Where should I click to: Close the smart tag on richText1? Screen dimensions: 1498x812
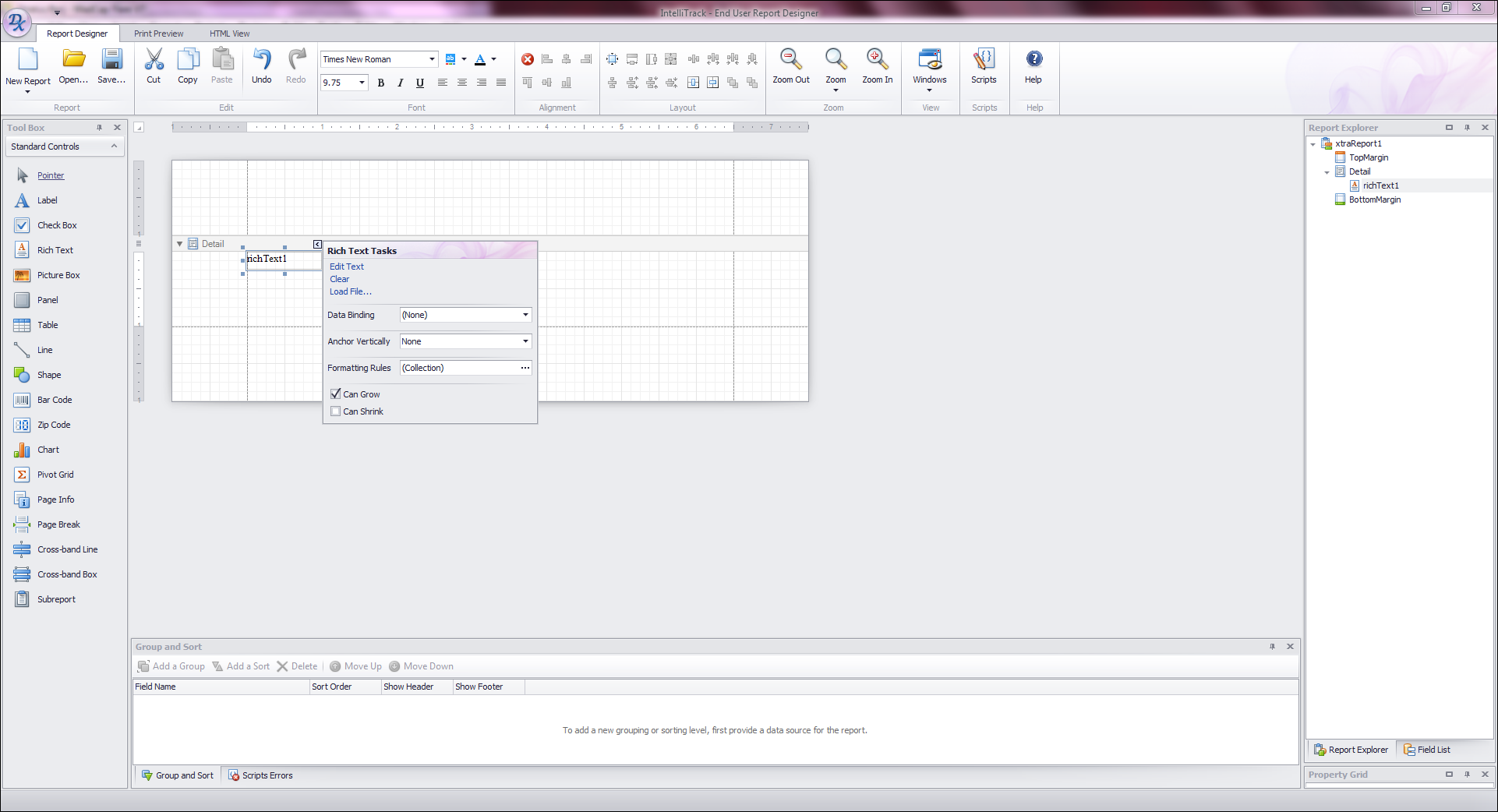pyautogui.click(x=317, y=244)
